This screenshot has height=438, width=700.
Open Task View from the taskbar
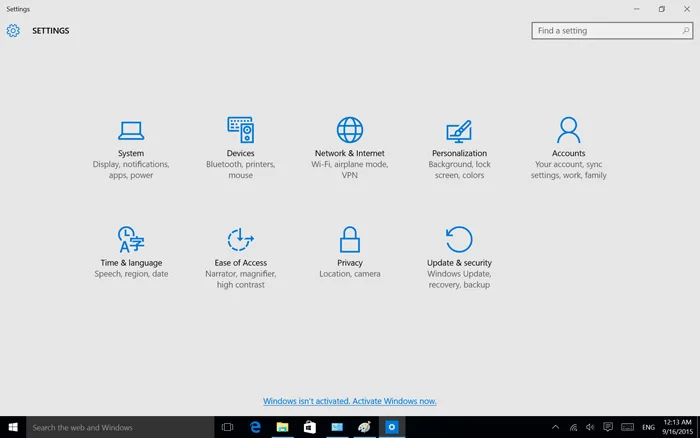coord(227,427)
